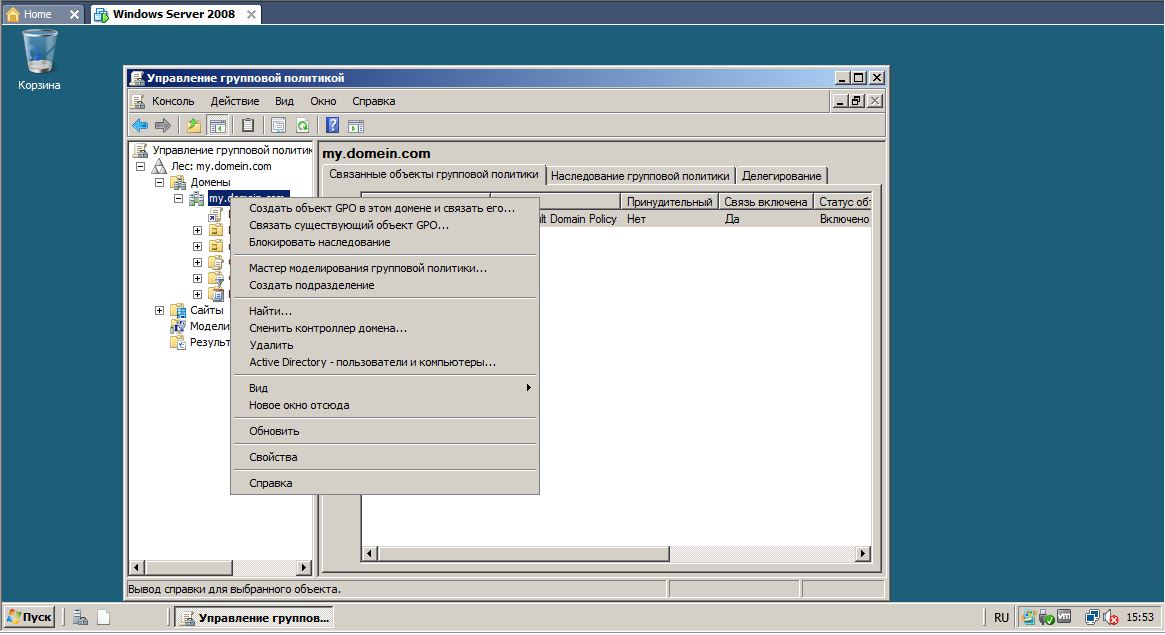This screenshot has width=1165, height=635.
Task: Select Обновить in the context menu
Action: (385, 432)
